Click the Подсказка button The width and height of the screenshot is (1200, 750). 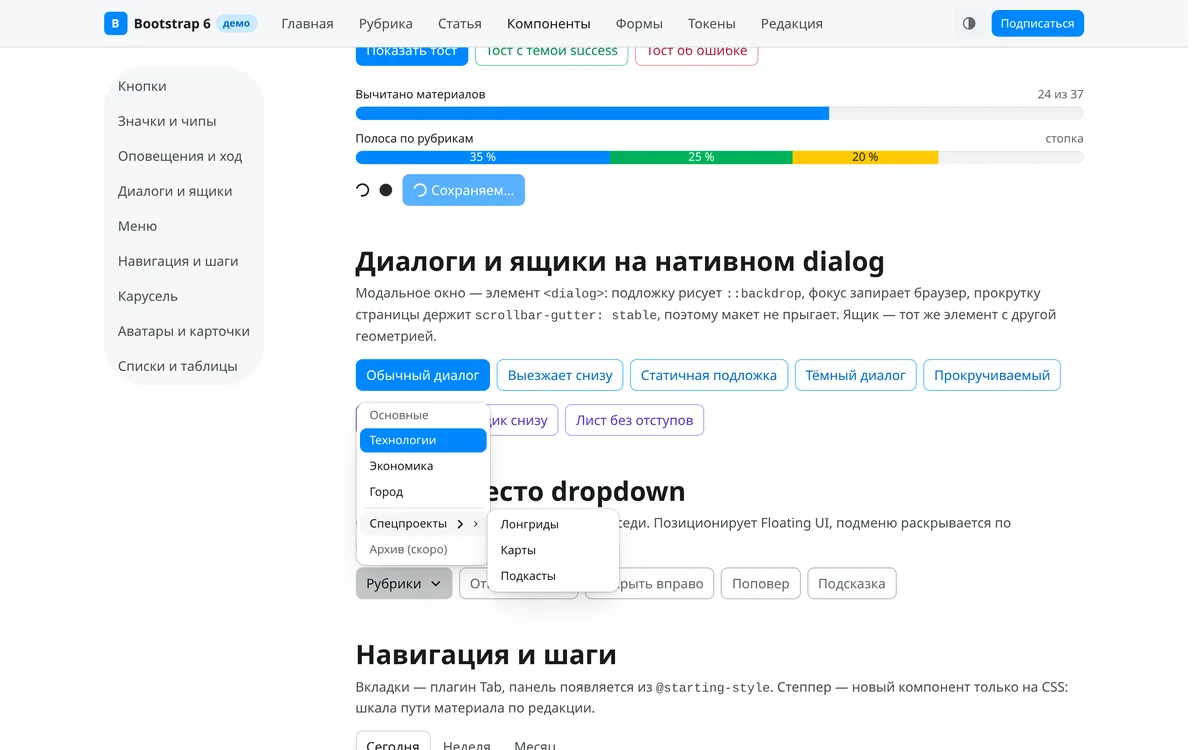(852, 584)
